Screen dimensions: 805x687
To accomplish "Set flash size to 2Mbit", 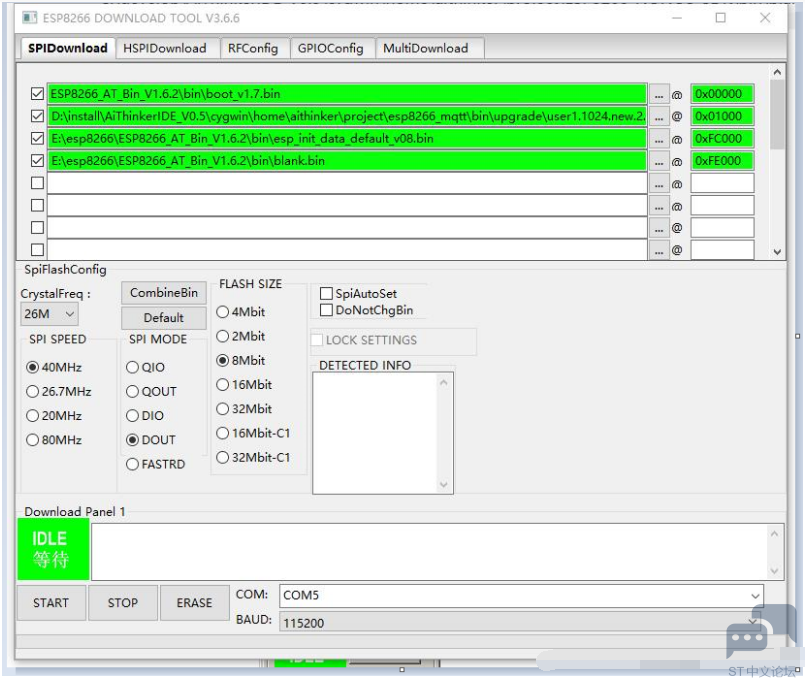I will tap(222, 336).
